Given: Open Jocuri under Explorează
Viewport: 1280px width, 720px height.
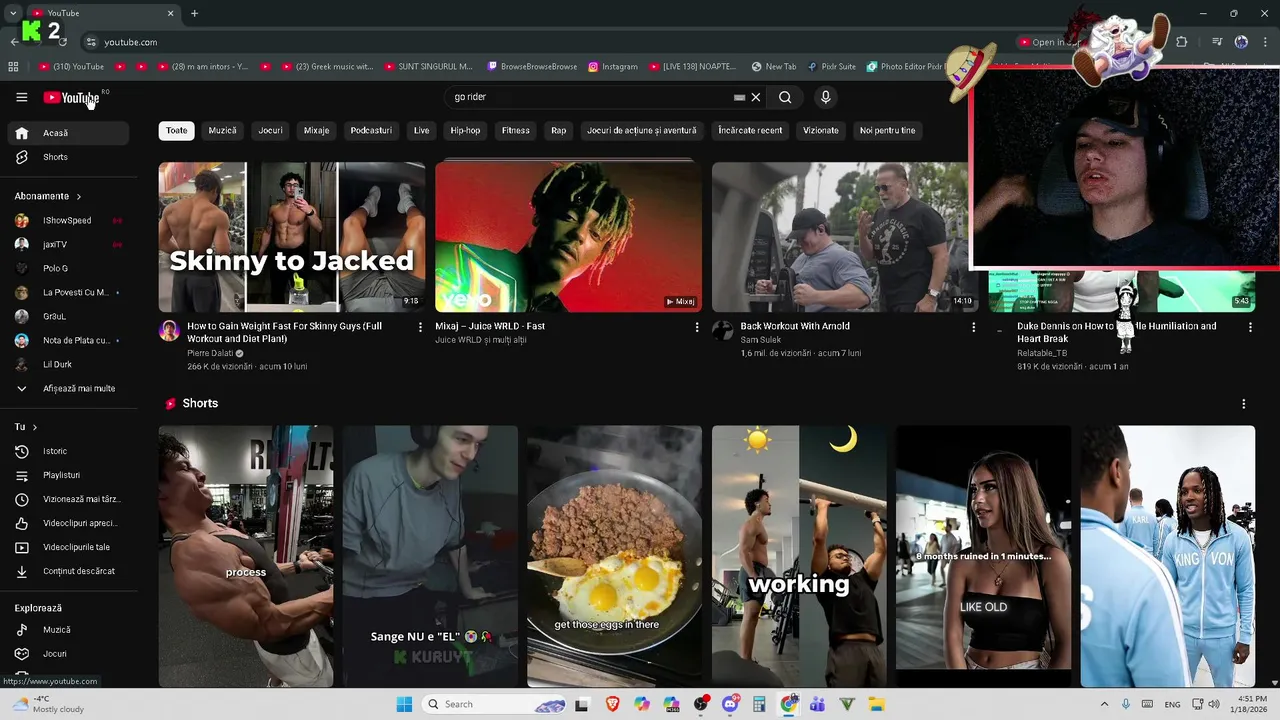Looking at the screenshot, I should [69, 654].
